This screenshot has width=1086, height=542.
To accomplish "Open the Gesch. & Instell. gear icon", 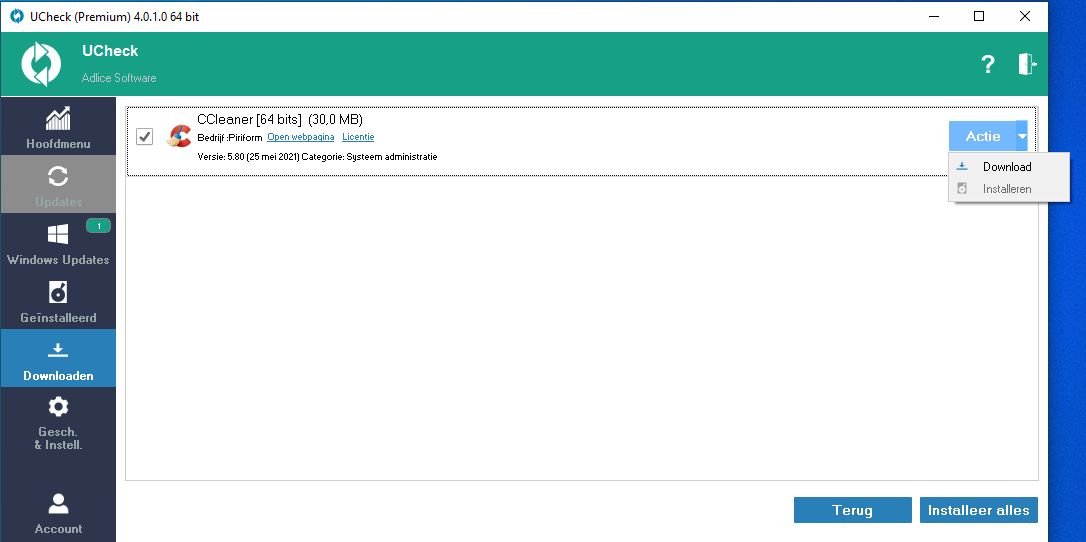I will click(x=58, y=406).
